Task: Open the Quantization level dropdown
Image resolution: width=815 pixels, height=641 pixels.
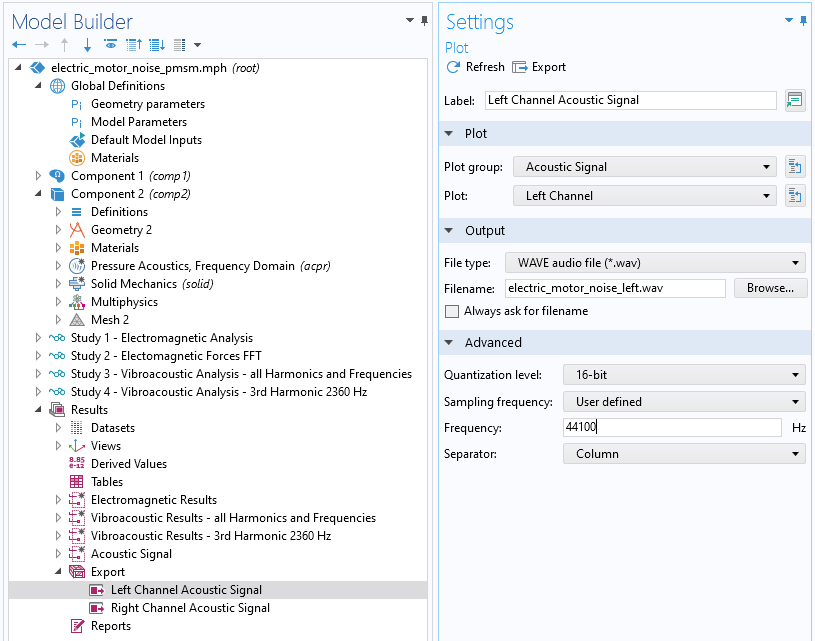Action: 683,375
